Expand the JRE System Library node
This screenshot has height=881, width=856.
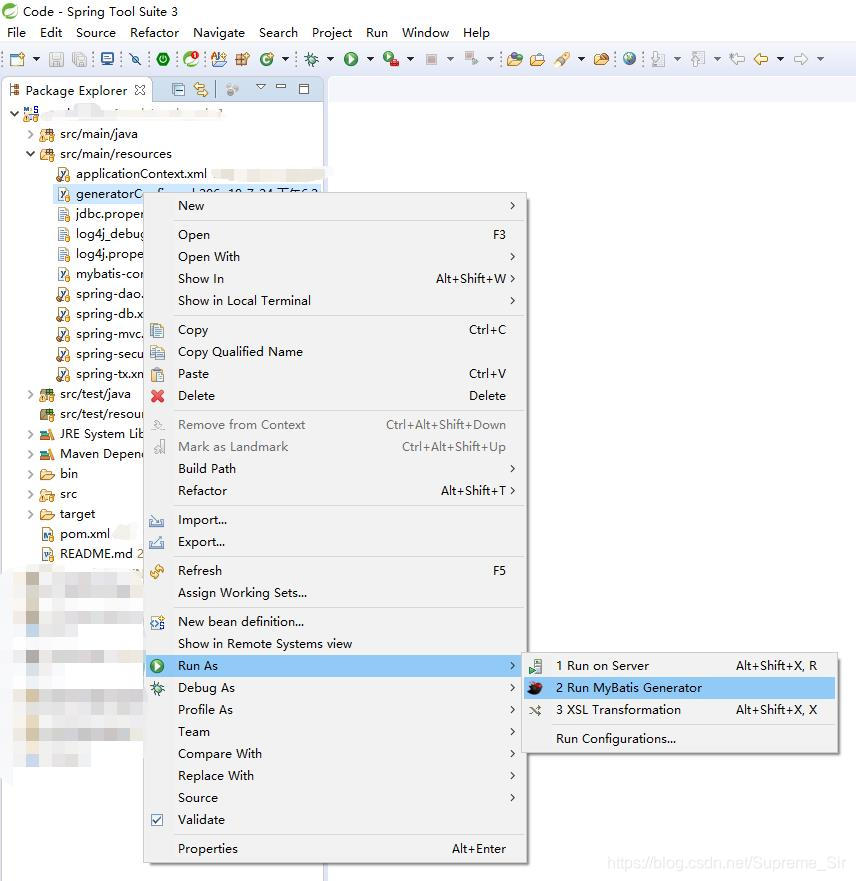[x=30, y=434]
